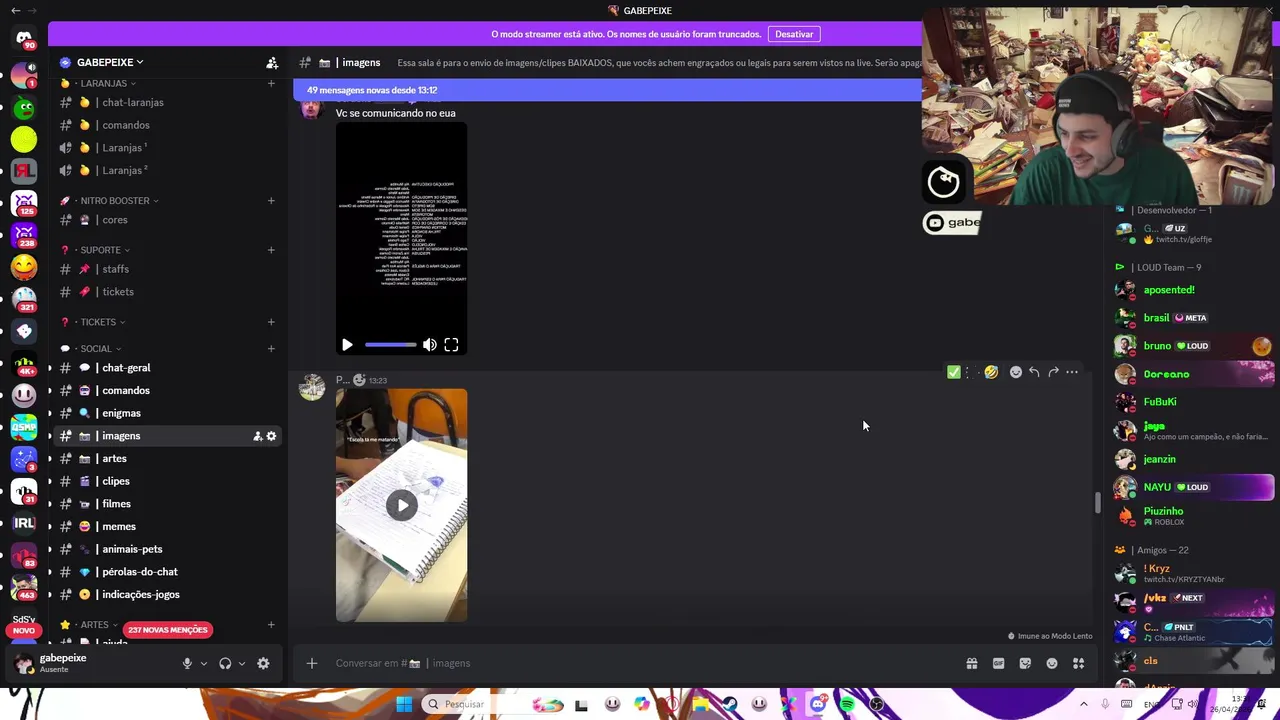Open the cores channel
This screenshot has width=1280, height=720.
coord(168,220)
